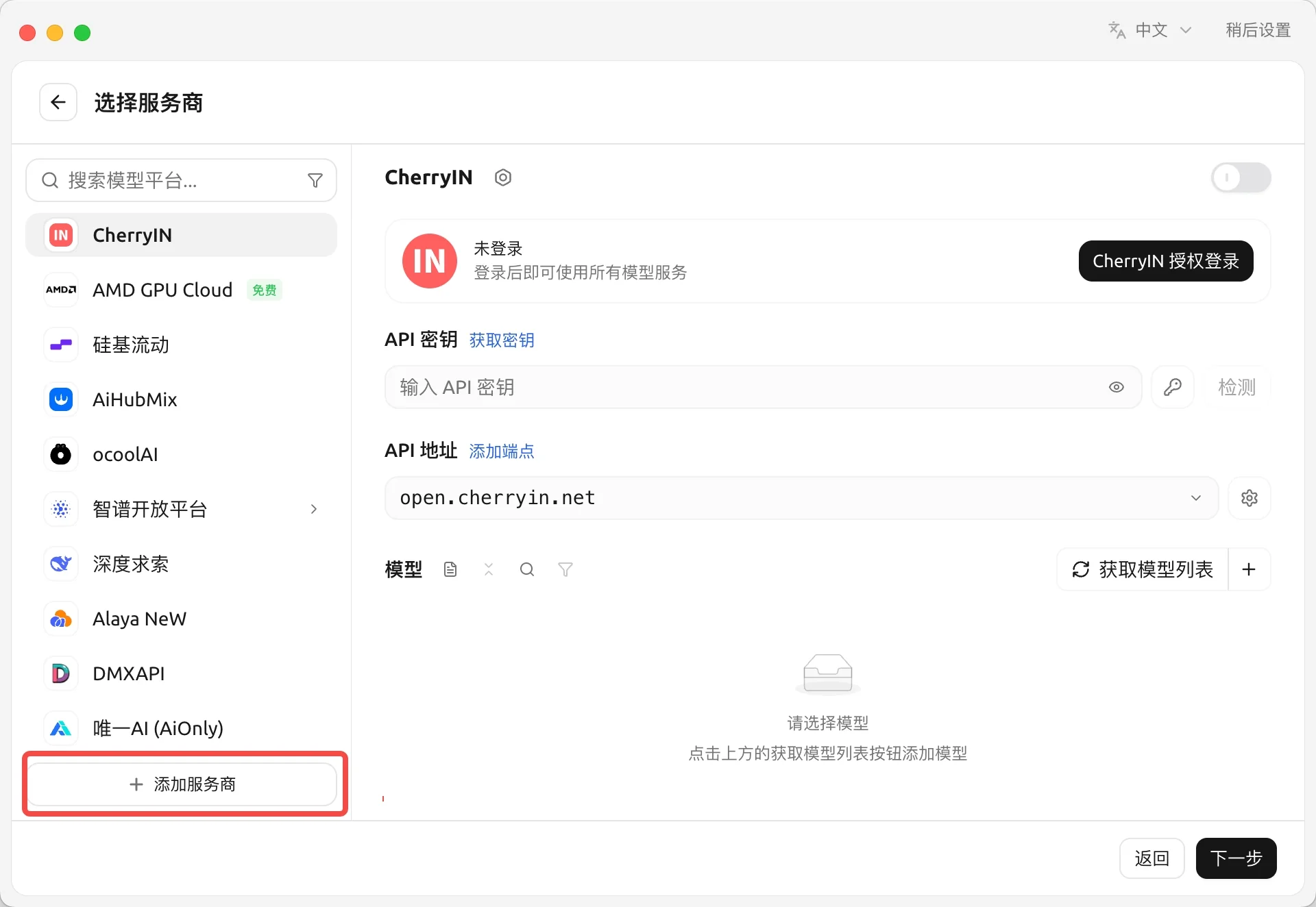1316x907 pixels.
Task: Click the 智谱开放平台 logo icon
Action: click(x=61, y=509)
